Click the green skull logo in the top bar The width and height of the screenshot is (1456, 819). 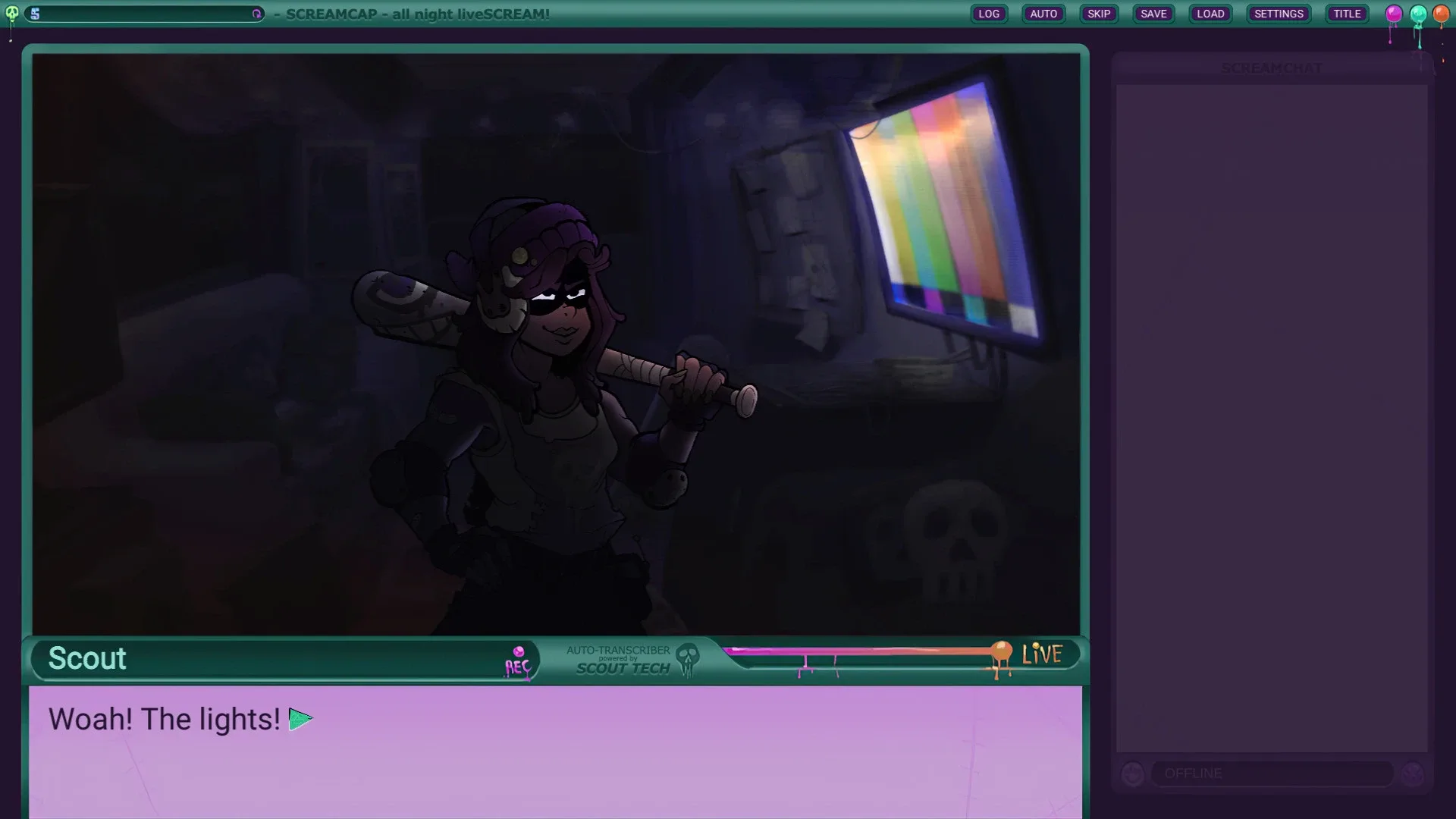click(11, 14)
